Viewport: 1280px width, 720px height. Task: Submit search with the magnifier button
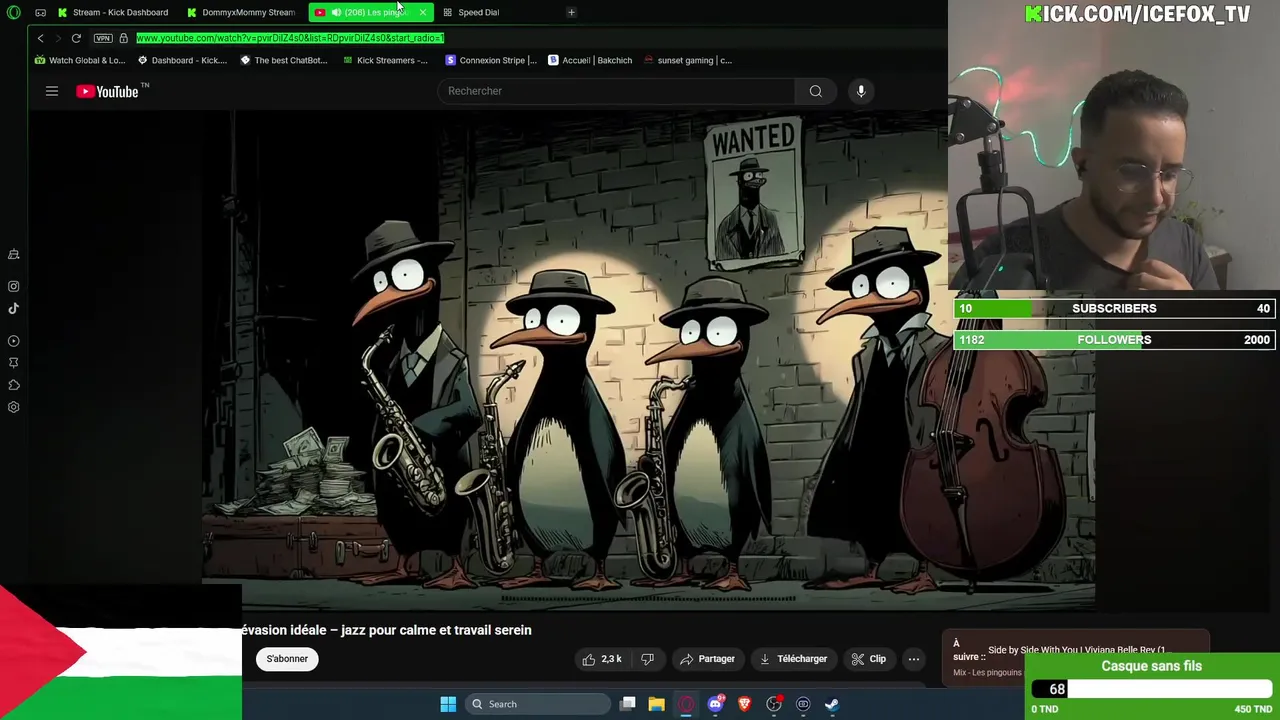816,91
